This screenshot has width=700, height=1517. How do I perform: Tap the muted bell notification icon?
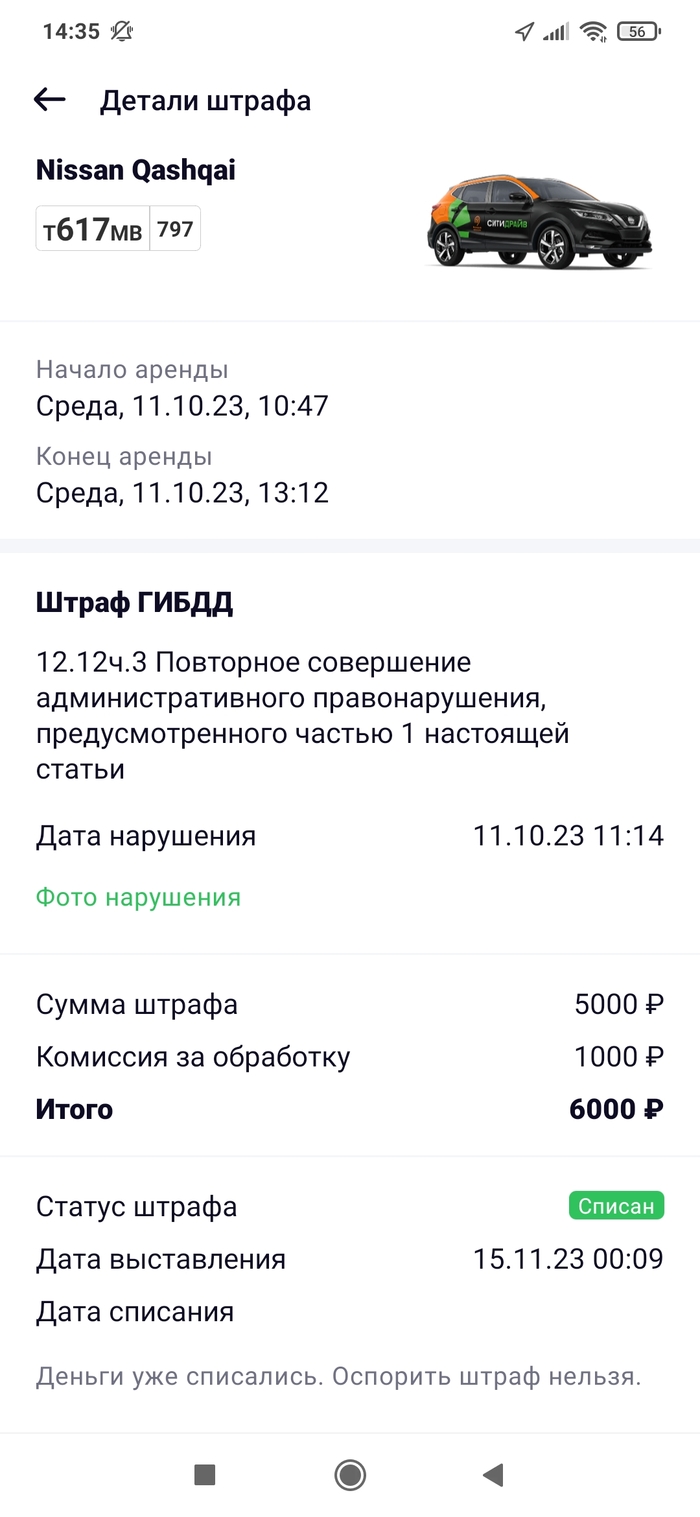point(122,32)
